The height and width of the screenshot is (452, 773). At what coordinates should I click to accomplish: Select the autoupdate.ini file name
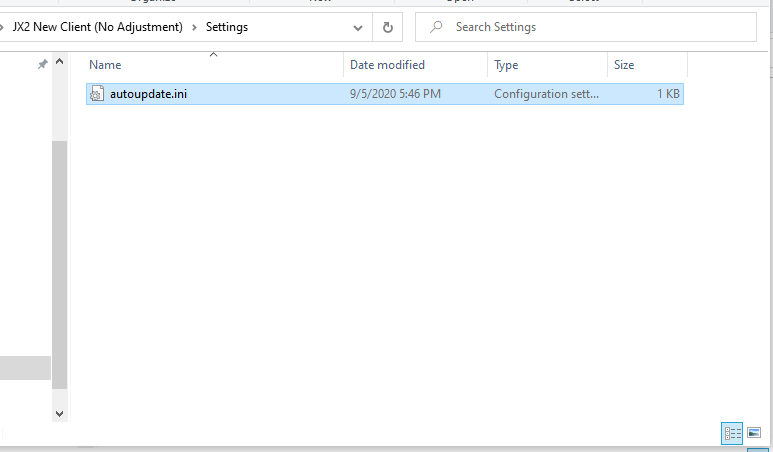click(148, 94)
